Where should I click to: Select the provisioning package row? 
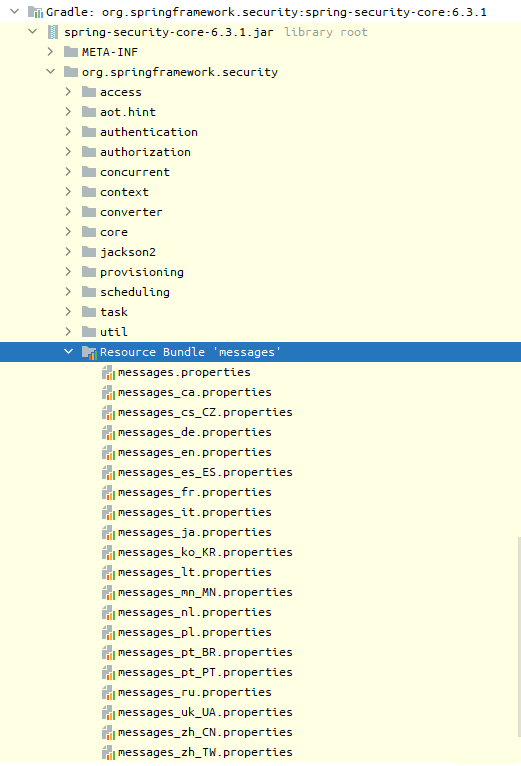[x=260, y=272]
